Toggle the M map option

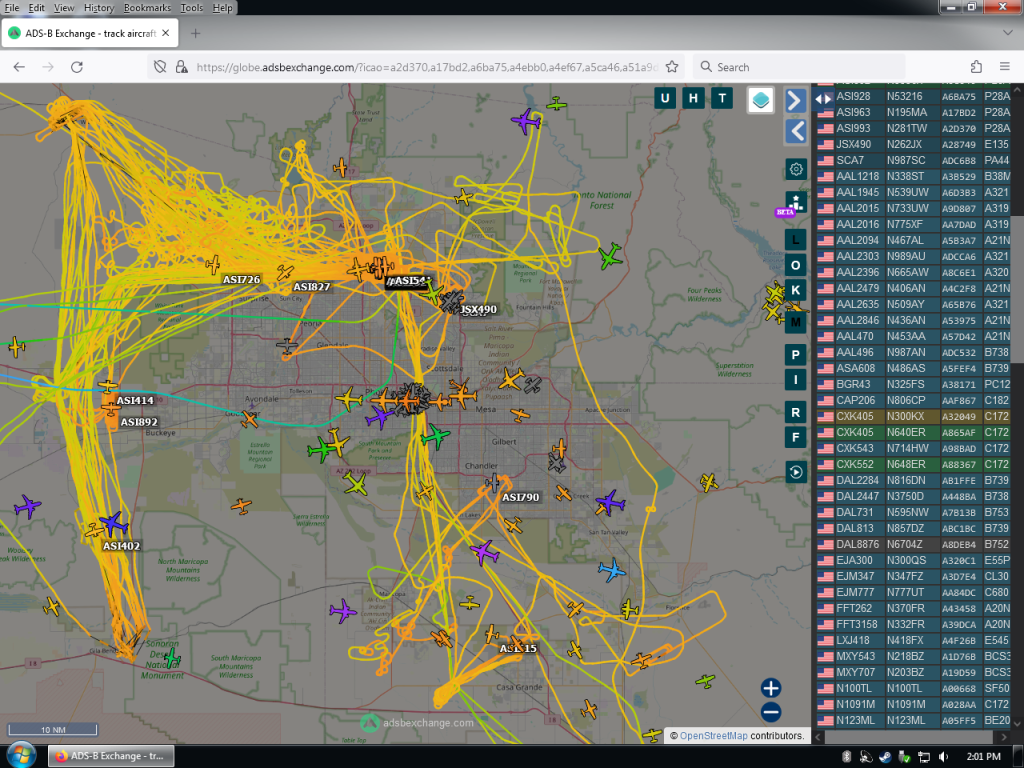tap(795, 323)
